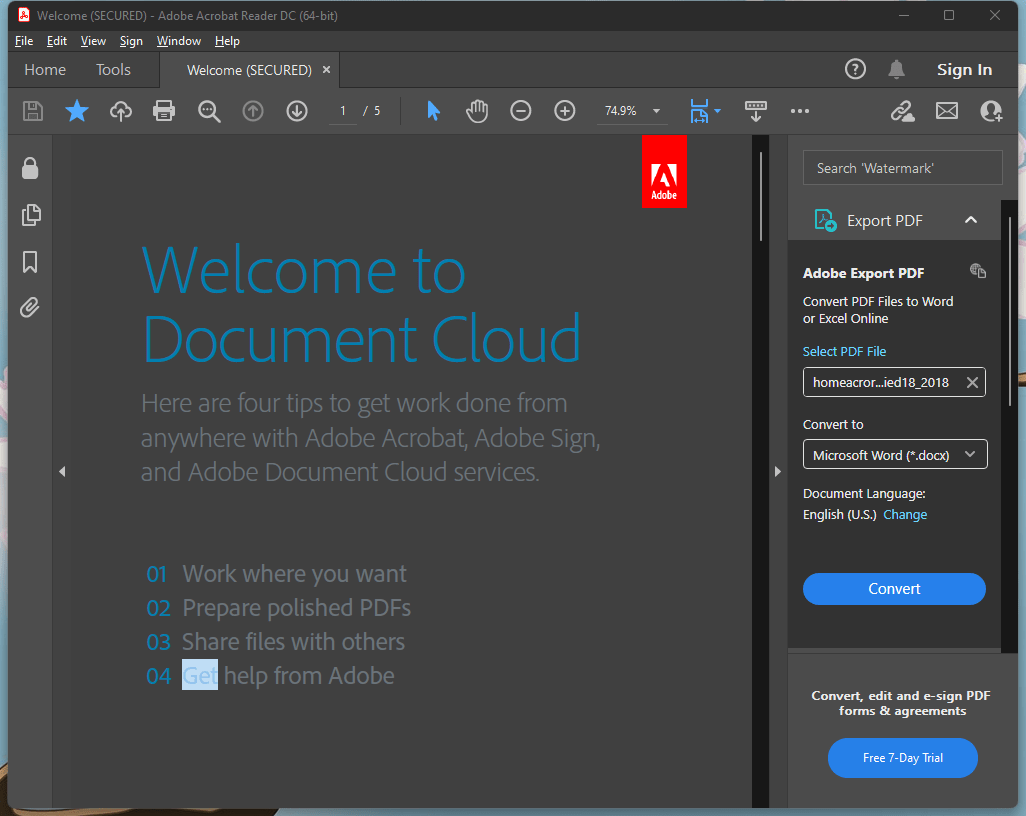The image size is (1026, 816).
Task: Switch to the Home tab
Action: coord(44,69)
